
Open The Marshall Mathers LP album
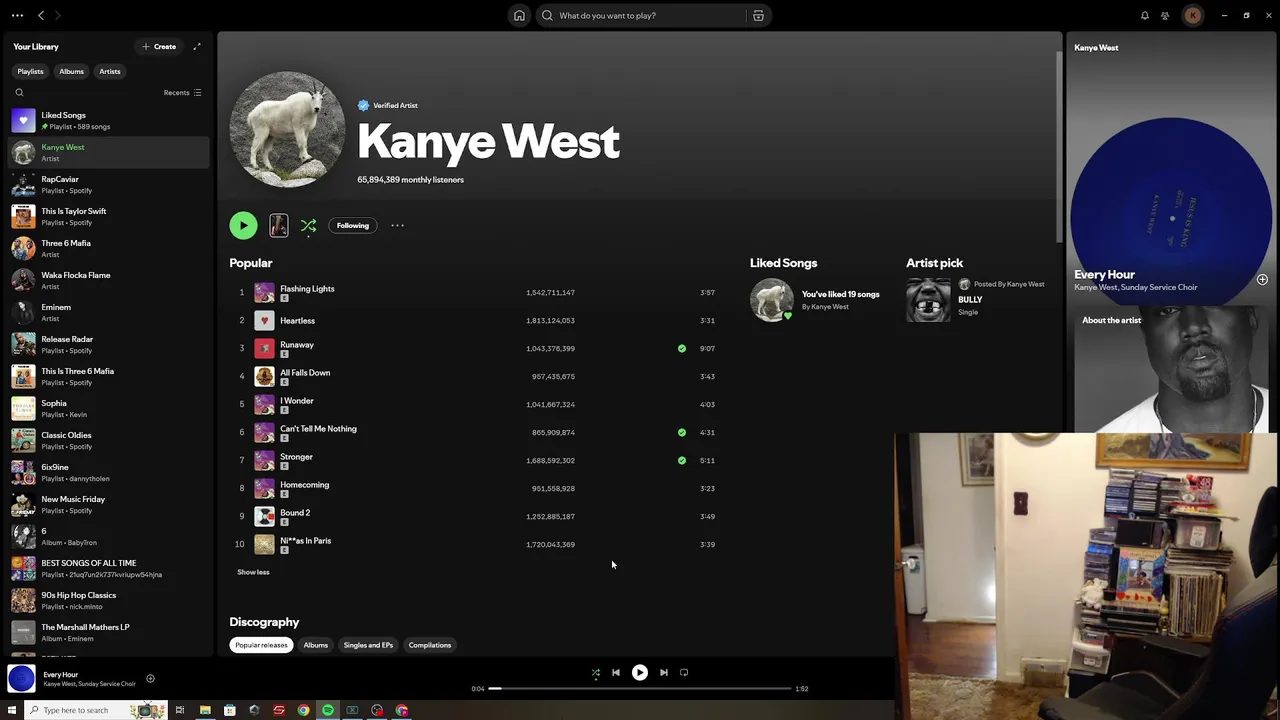coord(109,632)
